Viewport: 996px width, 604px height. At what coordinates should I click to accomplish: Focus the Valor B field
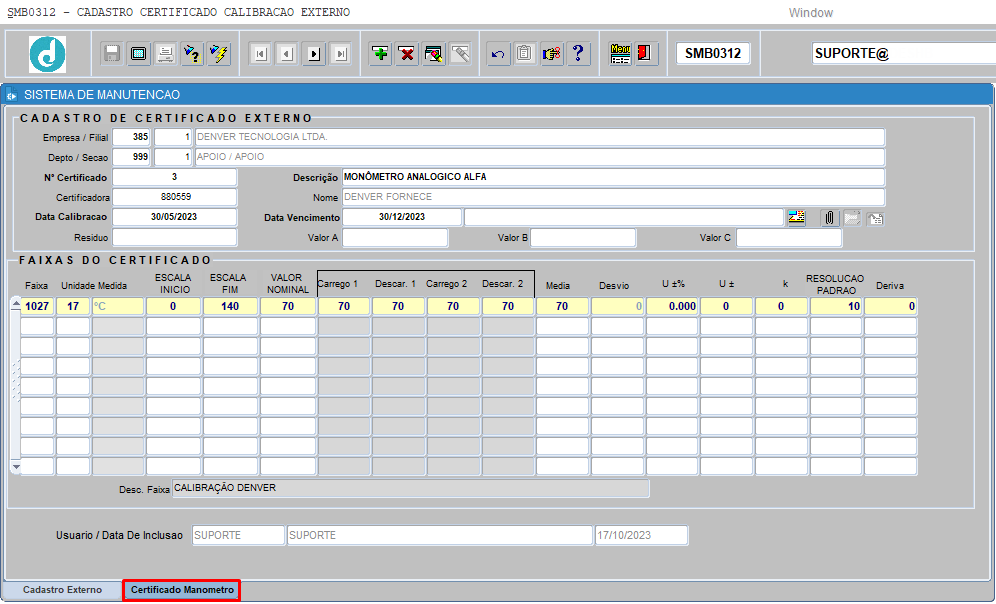[583, 238]
